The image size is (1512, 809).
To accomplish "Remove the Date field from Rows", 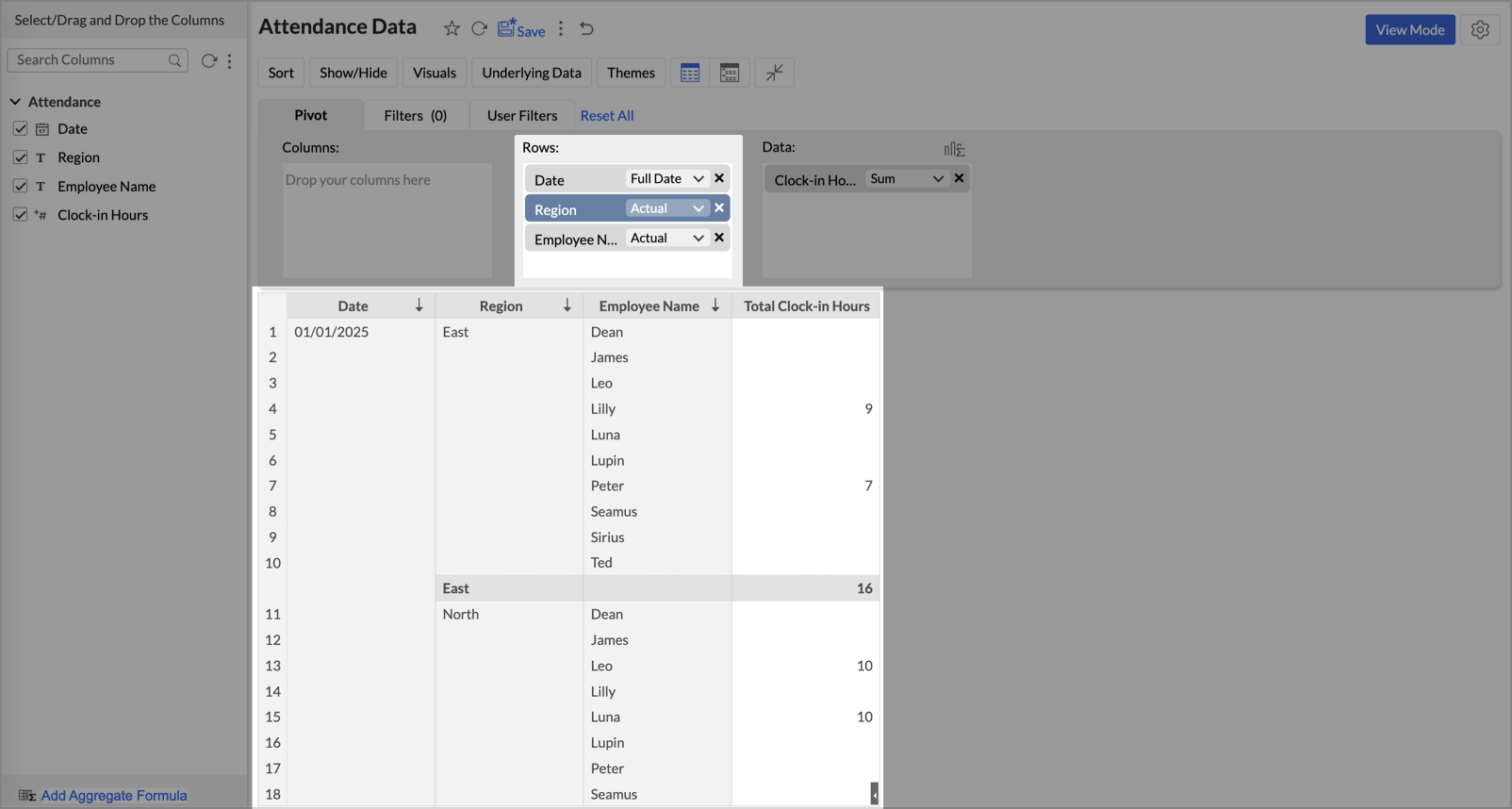I will [x=719, y=178].
